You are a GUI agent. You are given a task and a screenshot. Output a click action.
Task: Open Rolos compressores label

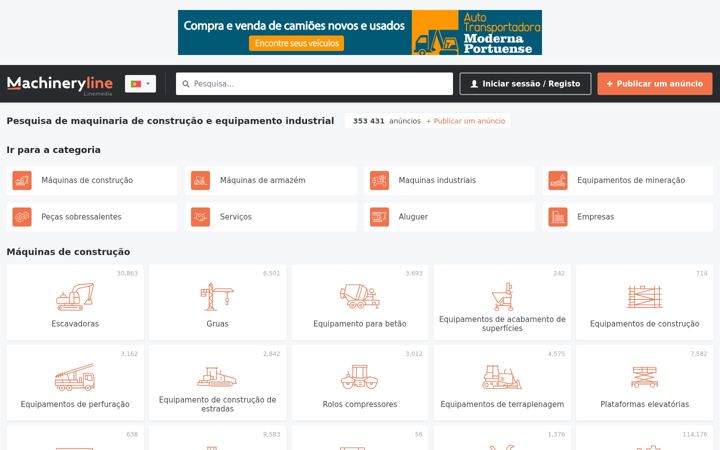pos(360,404)
